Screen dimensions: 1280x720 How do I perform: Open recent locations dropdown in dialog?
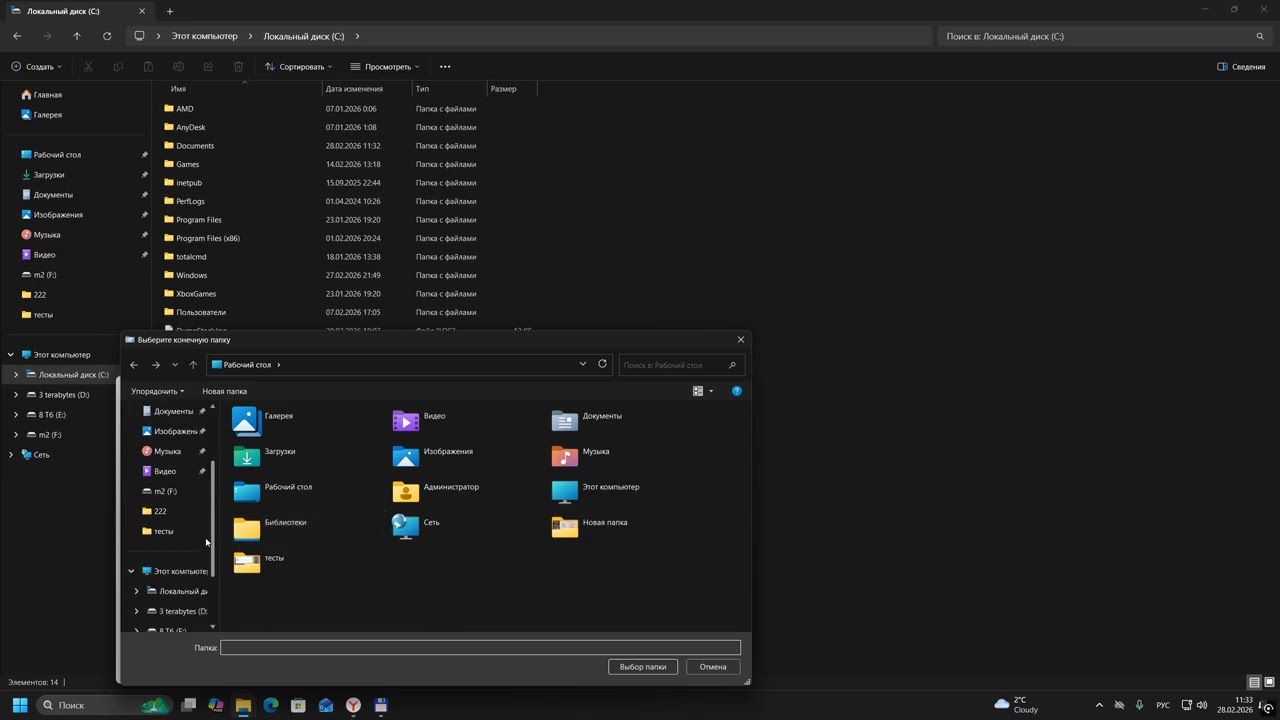175,365
